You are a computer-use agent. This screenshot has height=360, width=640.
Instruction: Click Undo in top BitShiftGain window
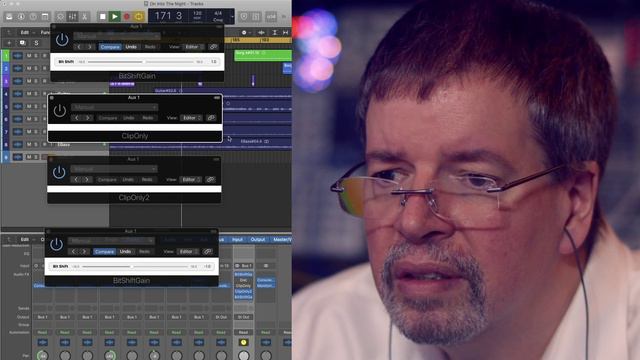pyautogui.click(x=131, y=47)
